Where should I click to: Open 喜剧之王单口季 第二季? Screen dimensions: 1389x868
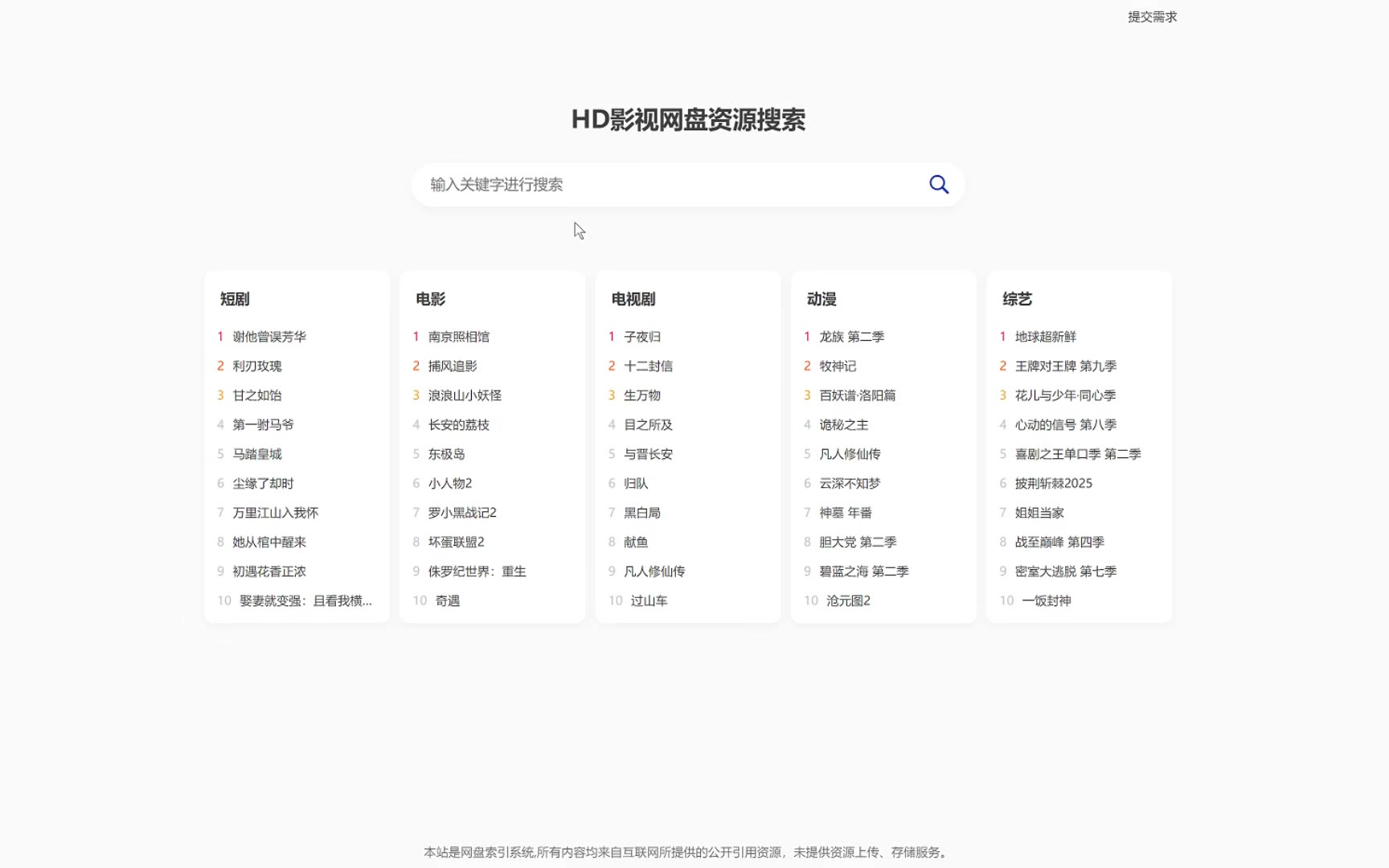[1078, 454]
